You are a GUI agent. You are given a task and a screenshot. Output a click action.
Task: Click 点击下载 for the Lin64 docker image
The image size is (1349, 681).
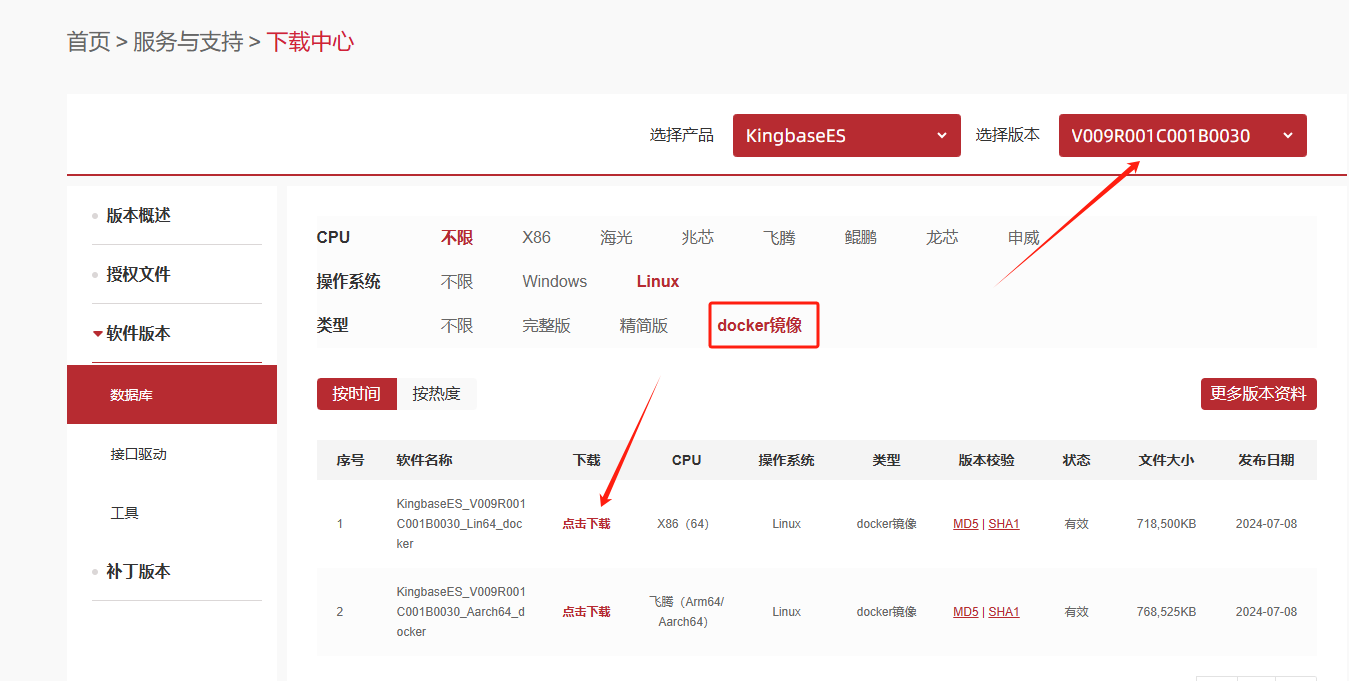click(586, 524)
